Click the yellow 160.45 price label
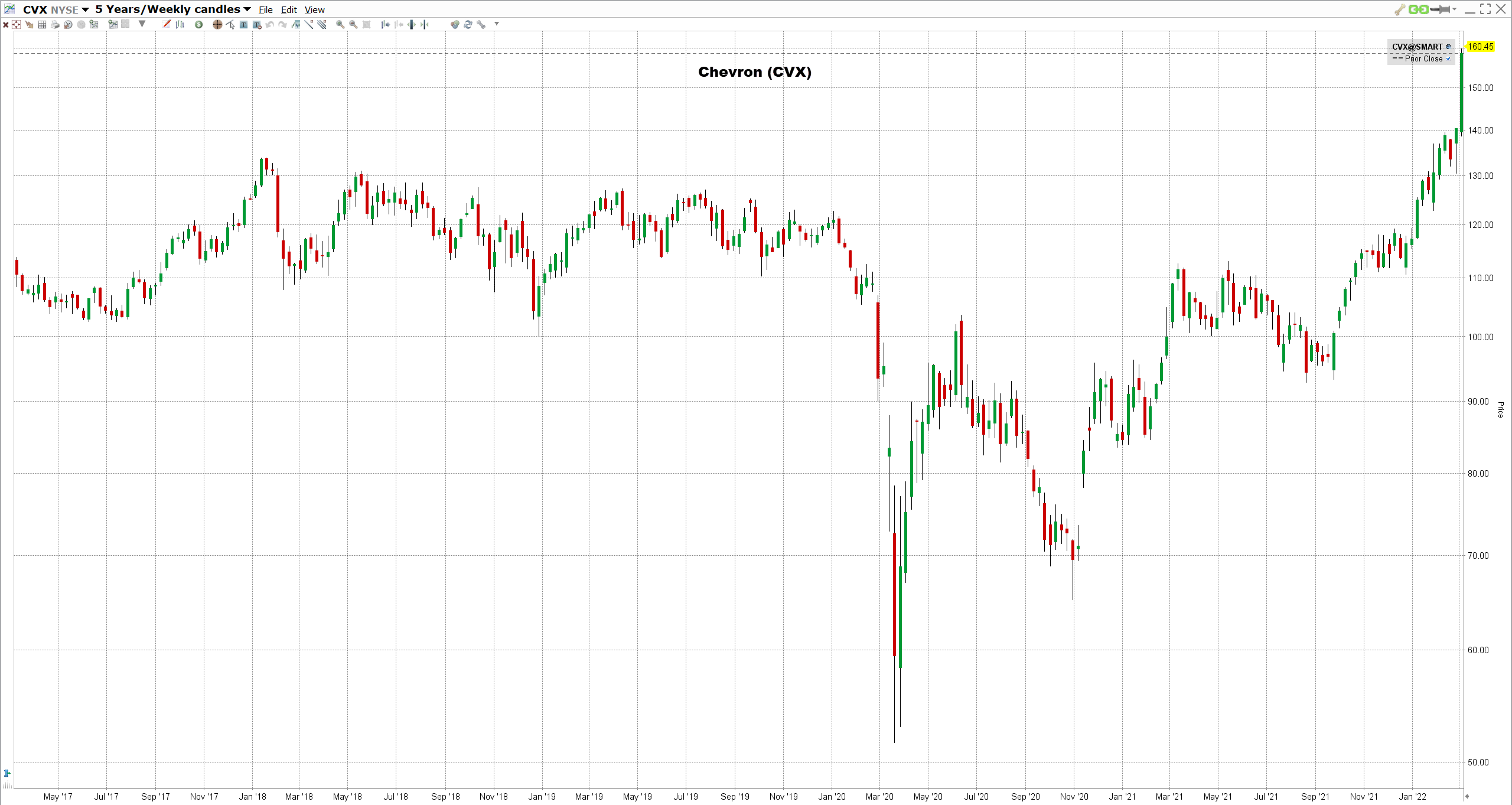The width and height of the screenshot is (1512, 805). pos(1481,47)
